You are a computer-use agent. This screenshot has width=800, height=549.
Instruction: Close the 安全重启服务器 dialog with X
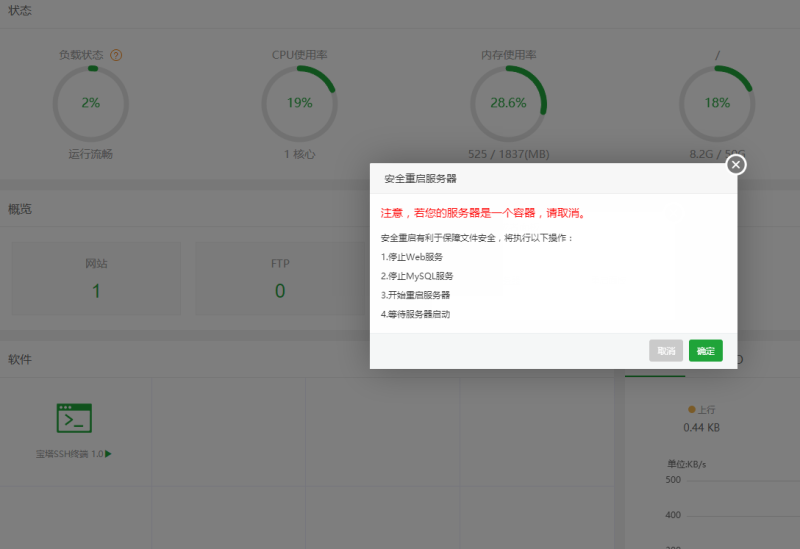(736, 165)
